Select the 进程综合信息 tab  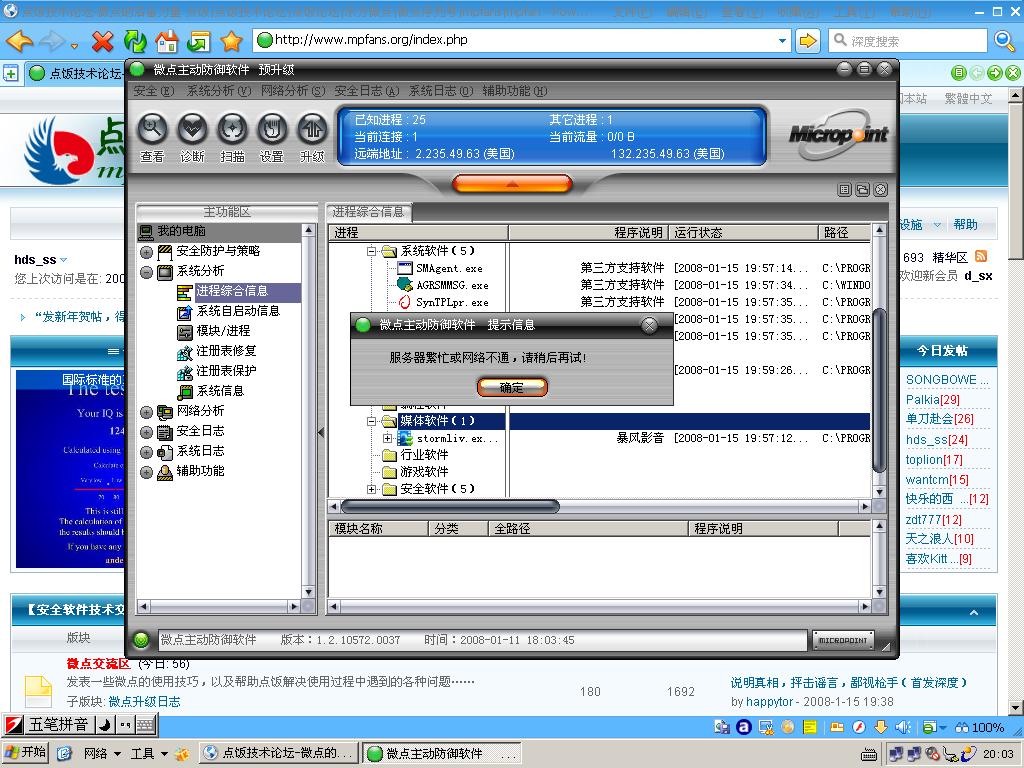point(368,212)
